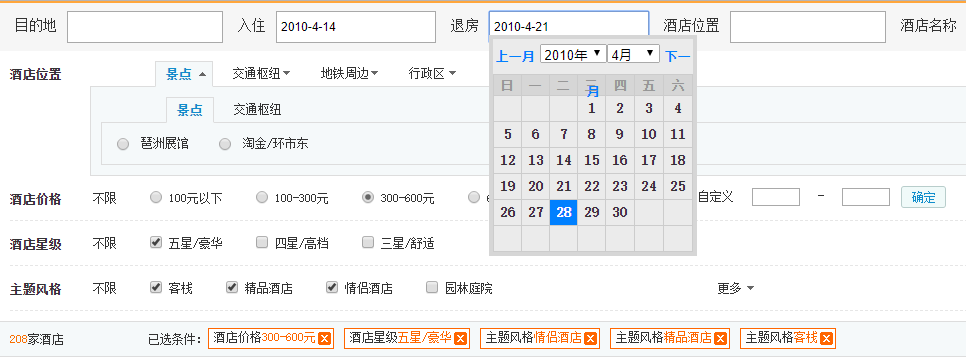Expand 更多 theme style options
This screenshot has width=966, height=364.
tap(736, 288)
